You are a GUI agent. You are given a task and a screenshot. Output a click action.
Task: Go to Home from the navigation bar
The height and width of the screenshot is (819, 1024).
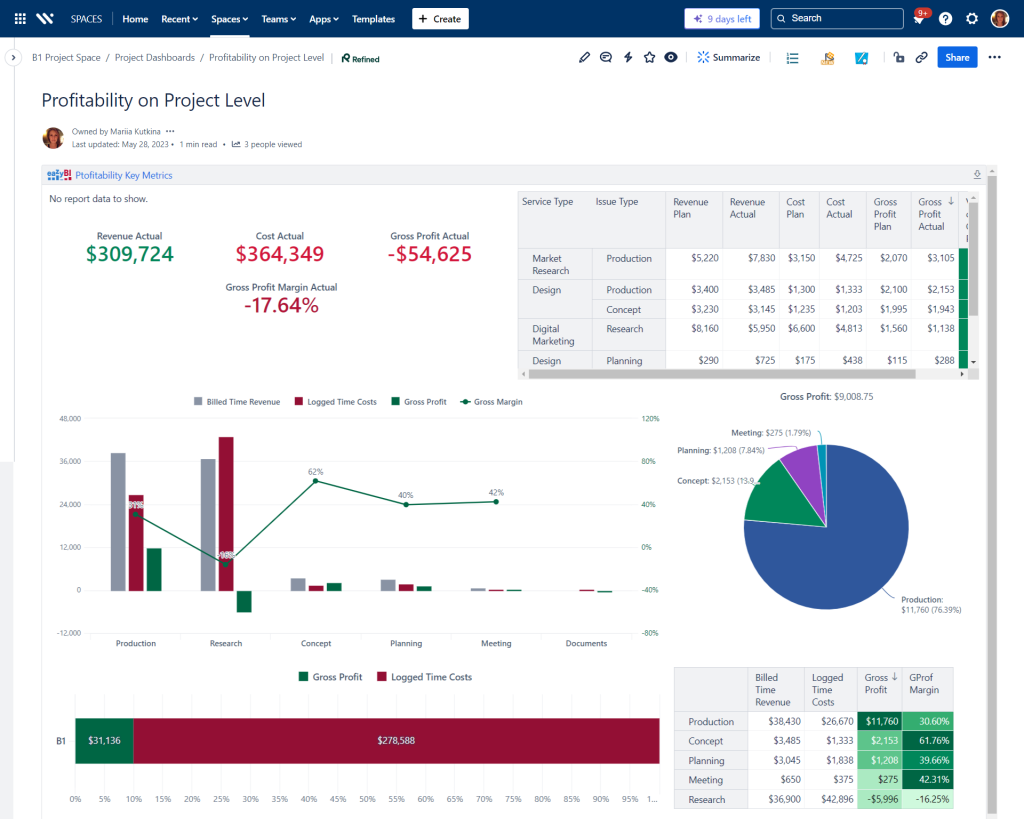135,18
